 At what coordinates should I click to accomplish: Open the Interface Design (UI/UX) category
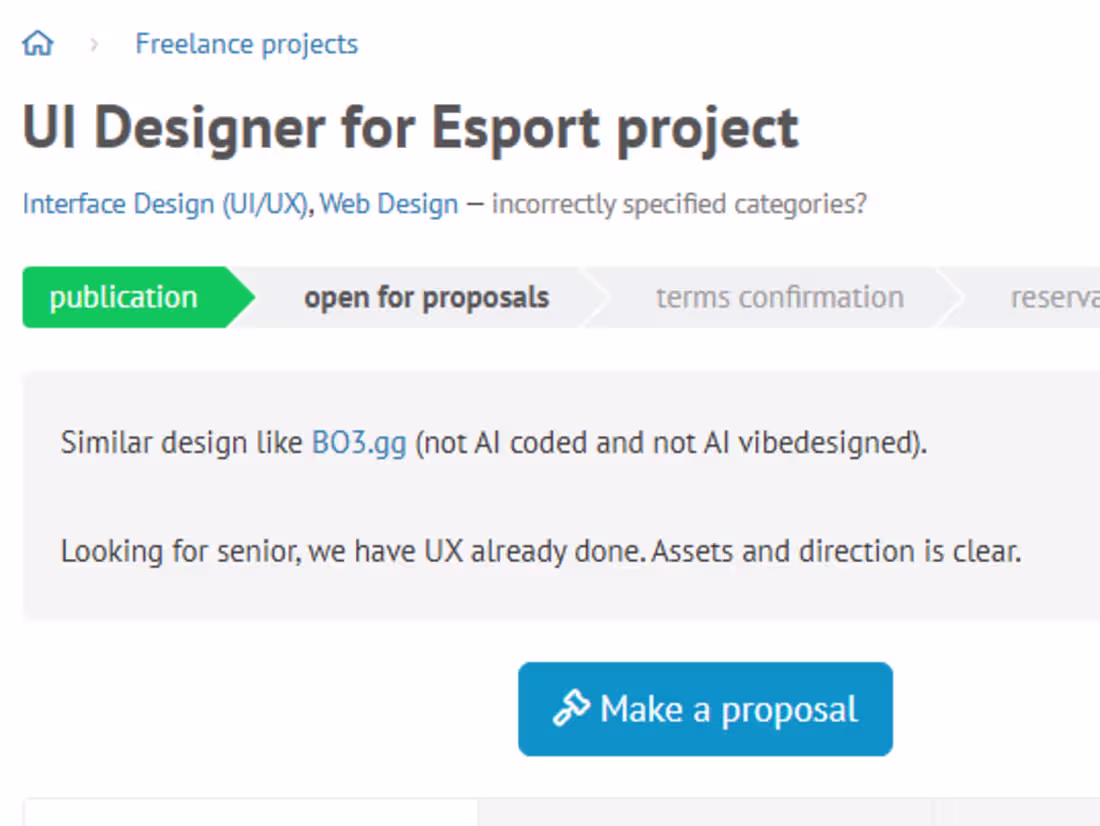tap(166, 204)
